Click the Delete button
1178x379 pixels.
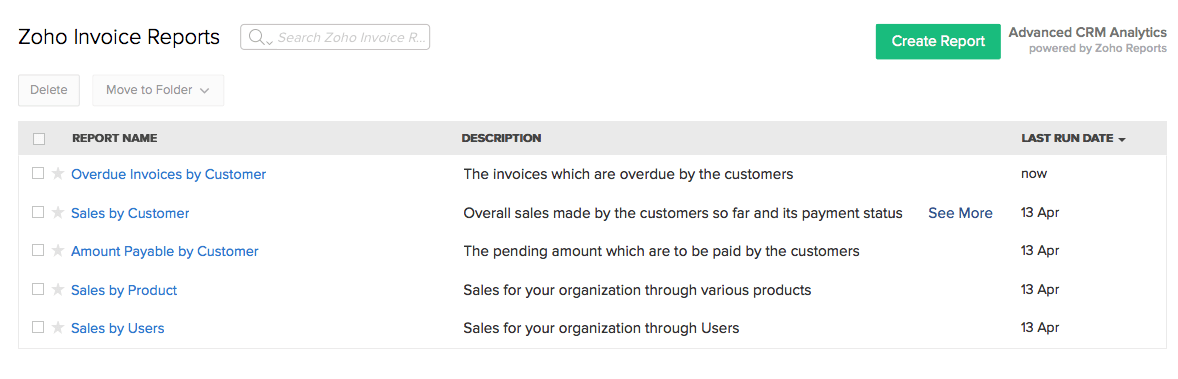[x=49, y=90]
